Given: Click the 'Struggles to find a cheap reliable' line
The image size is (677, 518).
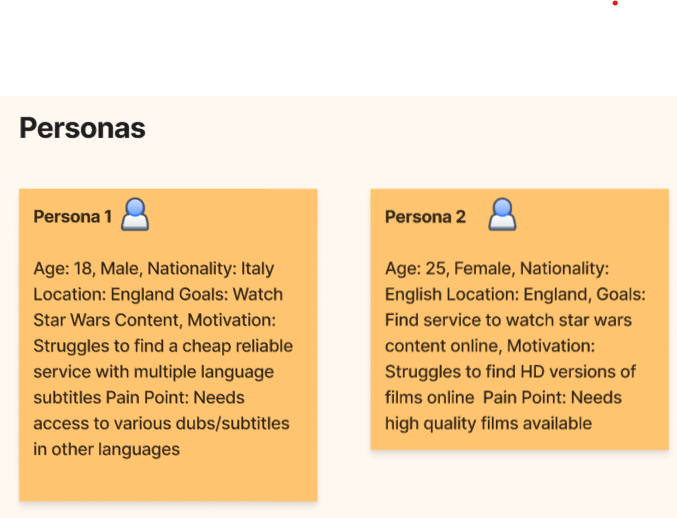Looking at the screenshot, I should [163, 346].
